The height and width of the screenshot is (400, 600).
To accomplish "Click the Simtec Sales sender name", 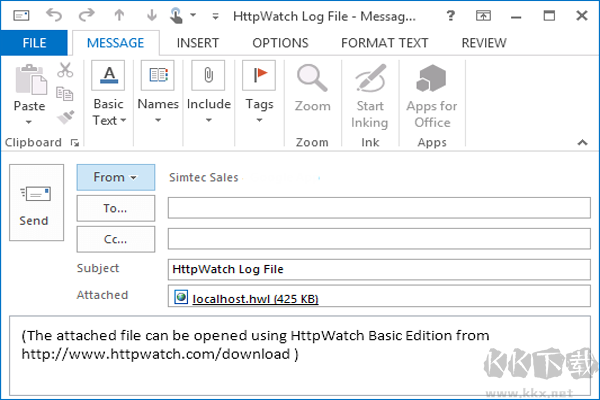I will click(x=204, y=178).
